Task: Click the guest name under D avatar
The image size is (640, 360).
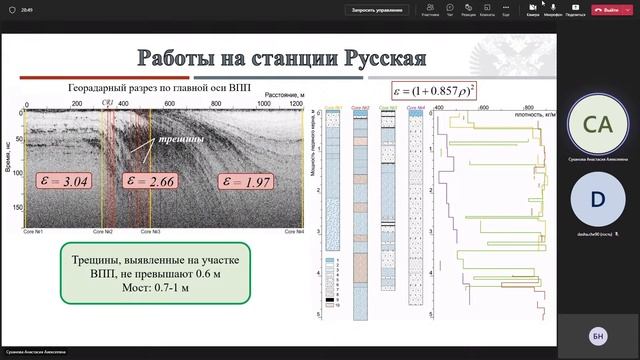Action: click(594, 234)
